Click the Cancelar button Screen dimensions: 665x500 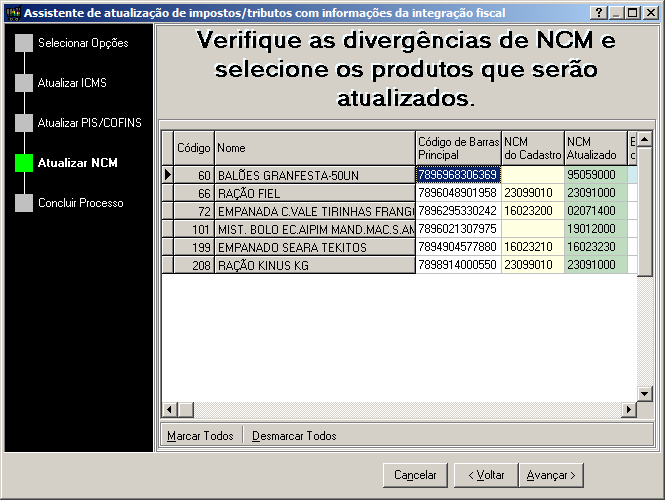415,475
